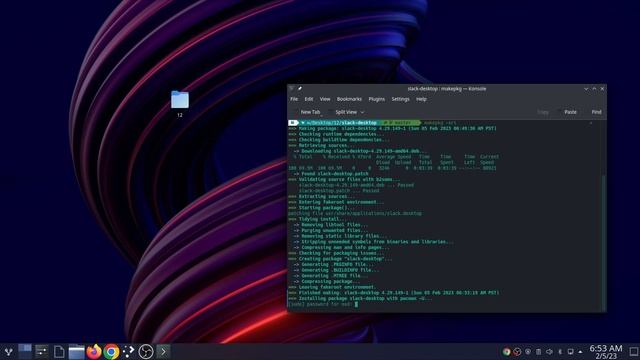Viewport: 640px width, 360px height.
Task: Click the Copy toolbar button
Action: [542, 112]
